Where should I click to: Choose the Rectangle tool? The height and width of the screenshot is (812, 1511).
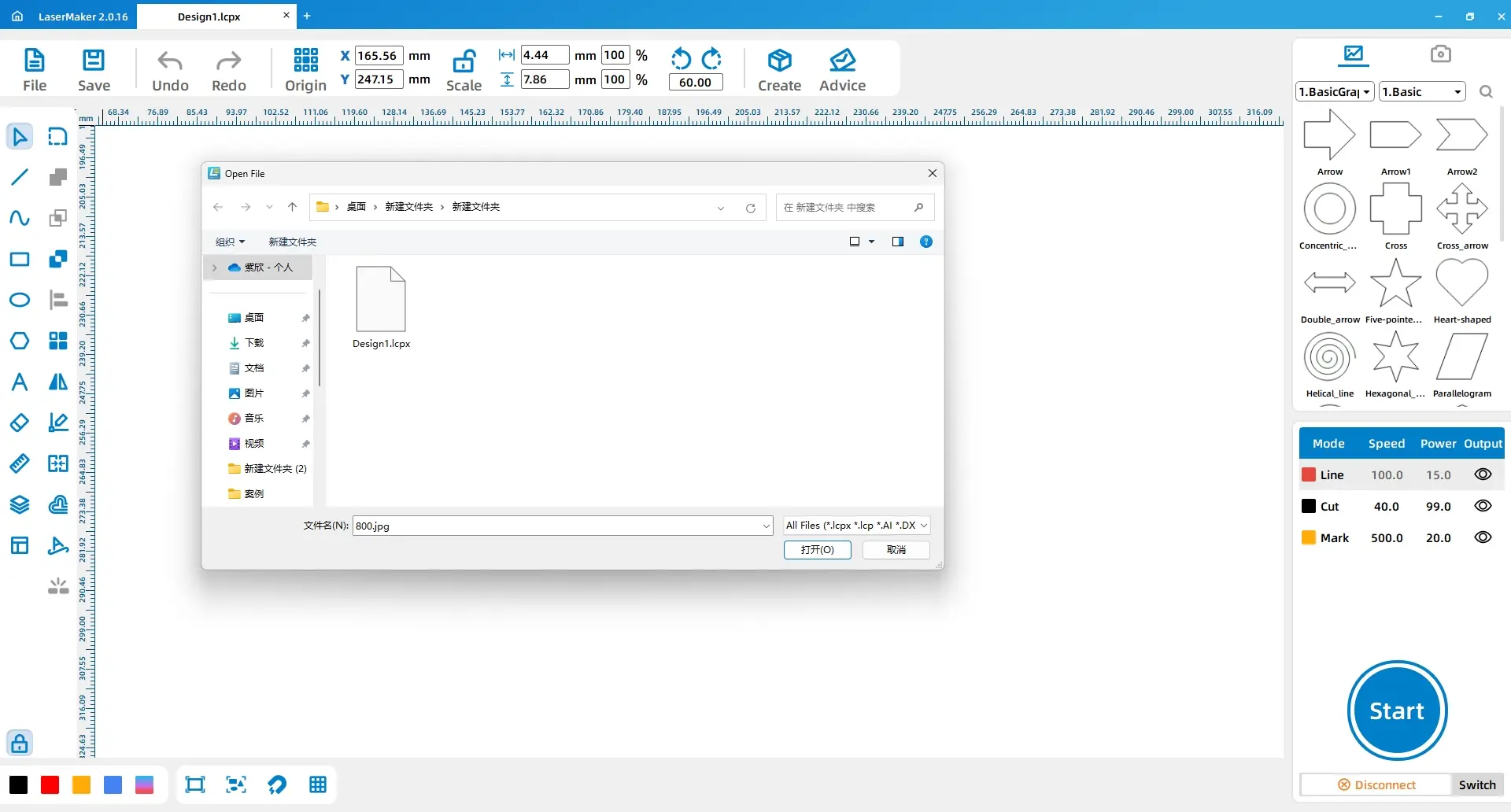[20, 259]
